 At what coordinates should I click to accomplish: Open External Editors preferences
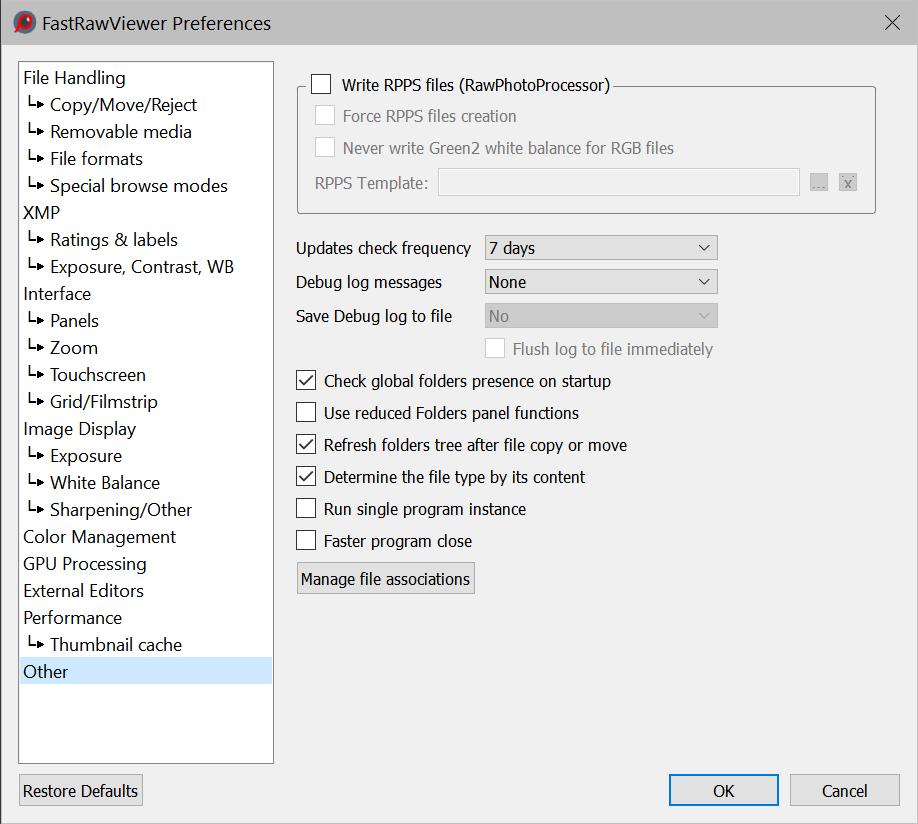pyautogui.click(x=84, y=591)
